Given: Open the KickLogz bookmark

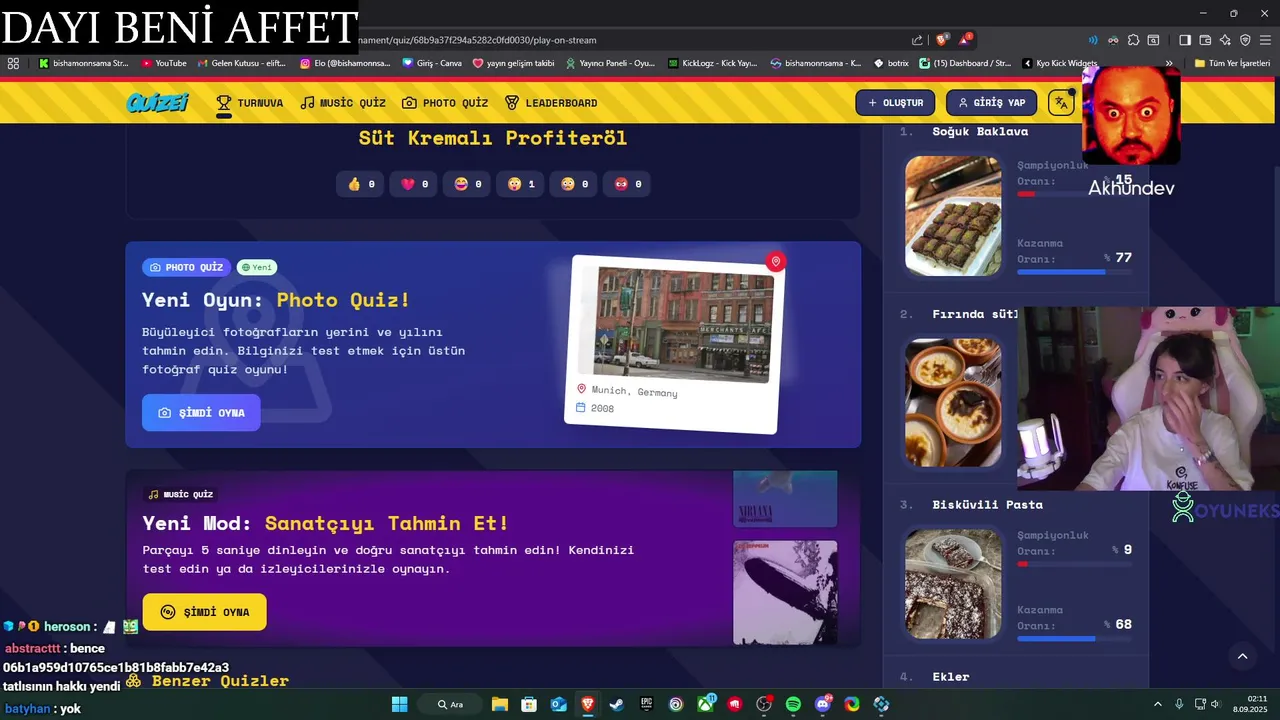Looking at the screenshot, I should (712, 63).
